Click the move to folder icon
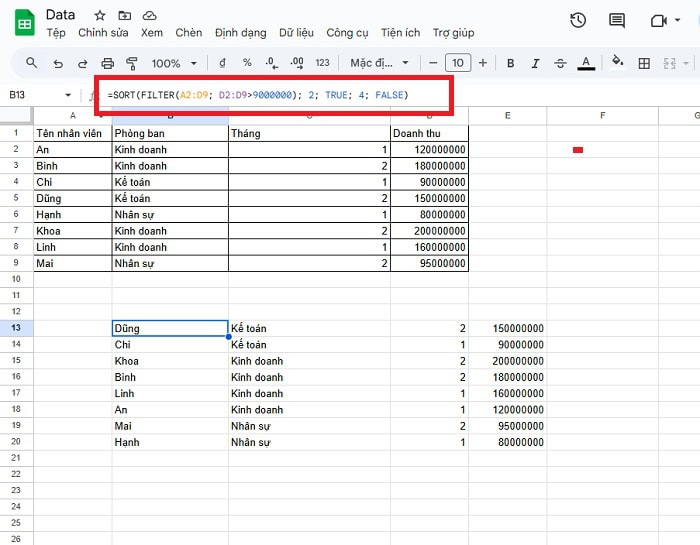This screenshot has height=545, width=700. point(124,16)
